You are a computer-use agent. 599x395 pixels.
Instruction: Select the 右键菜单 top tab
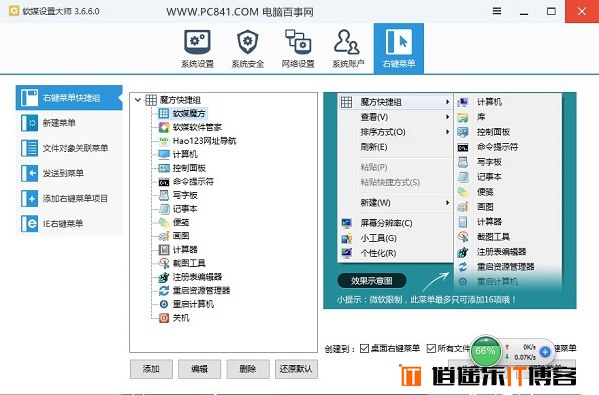[x=398, y=48]
